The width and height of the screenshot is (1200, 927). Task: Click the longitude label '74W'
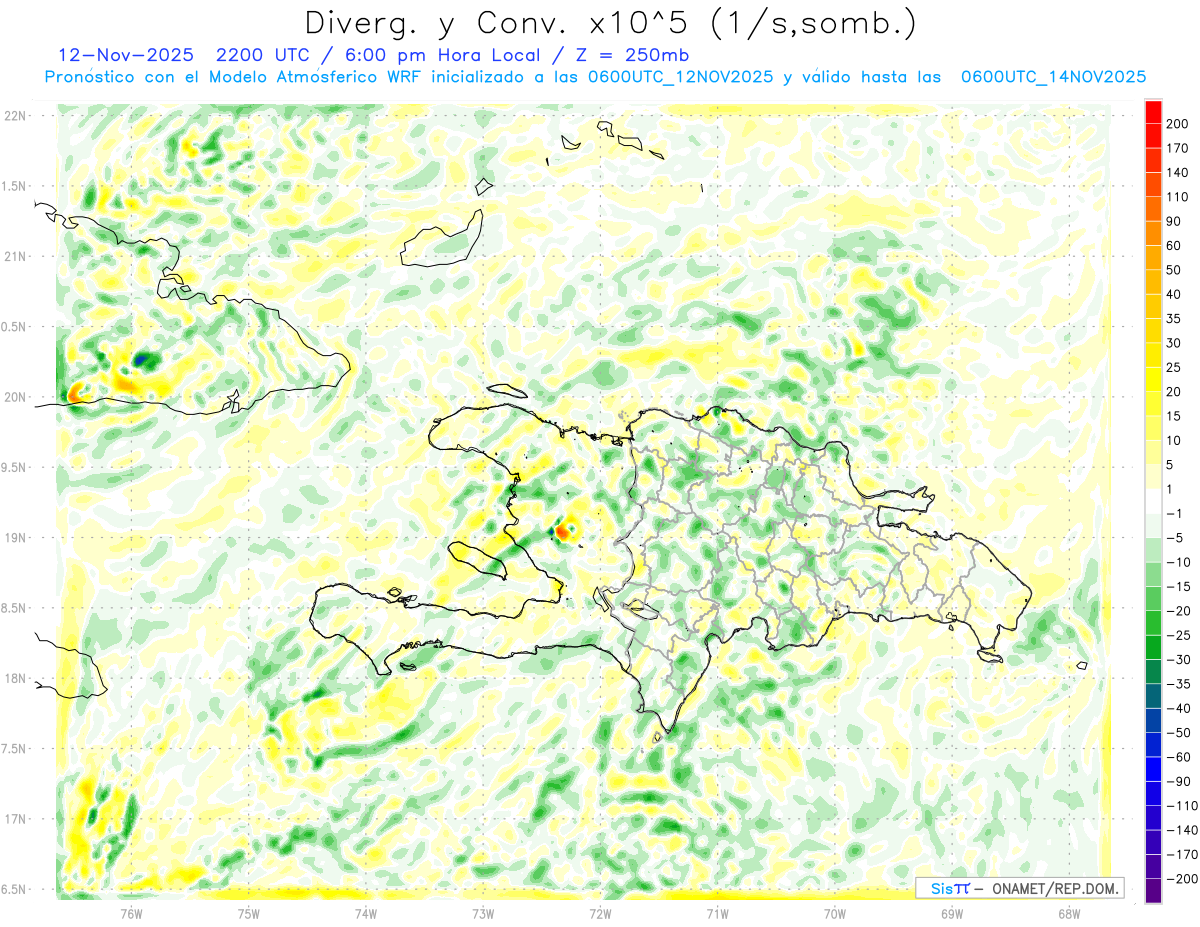coord(366,914)
